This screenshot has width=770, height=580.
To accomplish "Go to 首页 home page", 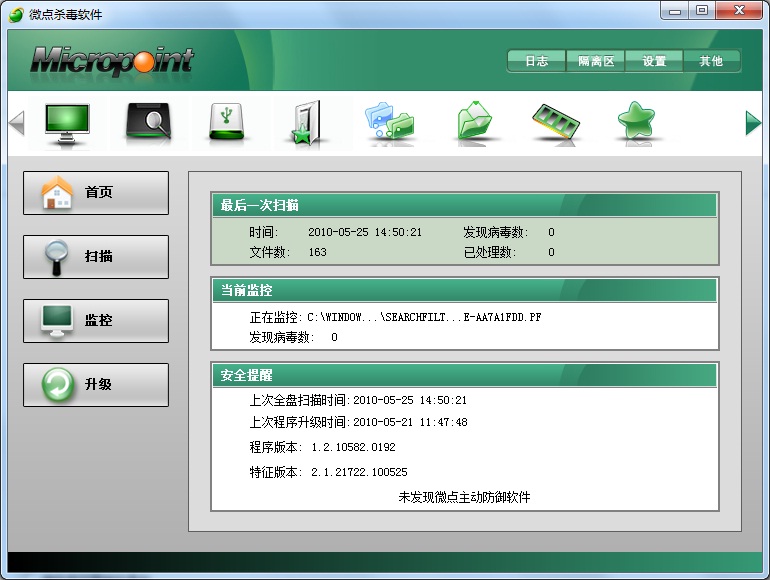I will tap(96, 193).
